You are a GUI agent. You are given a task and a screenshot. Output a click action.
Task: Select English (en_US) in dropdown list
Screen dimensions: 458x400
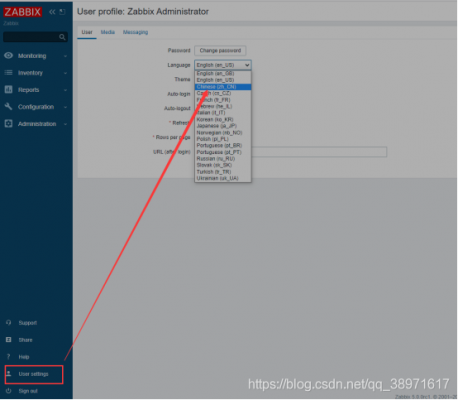pos(223,80)
